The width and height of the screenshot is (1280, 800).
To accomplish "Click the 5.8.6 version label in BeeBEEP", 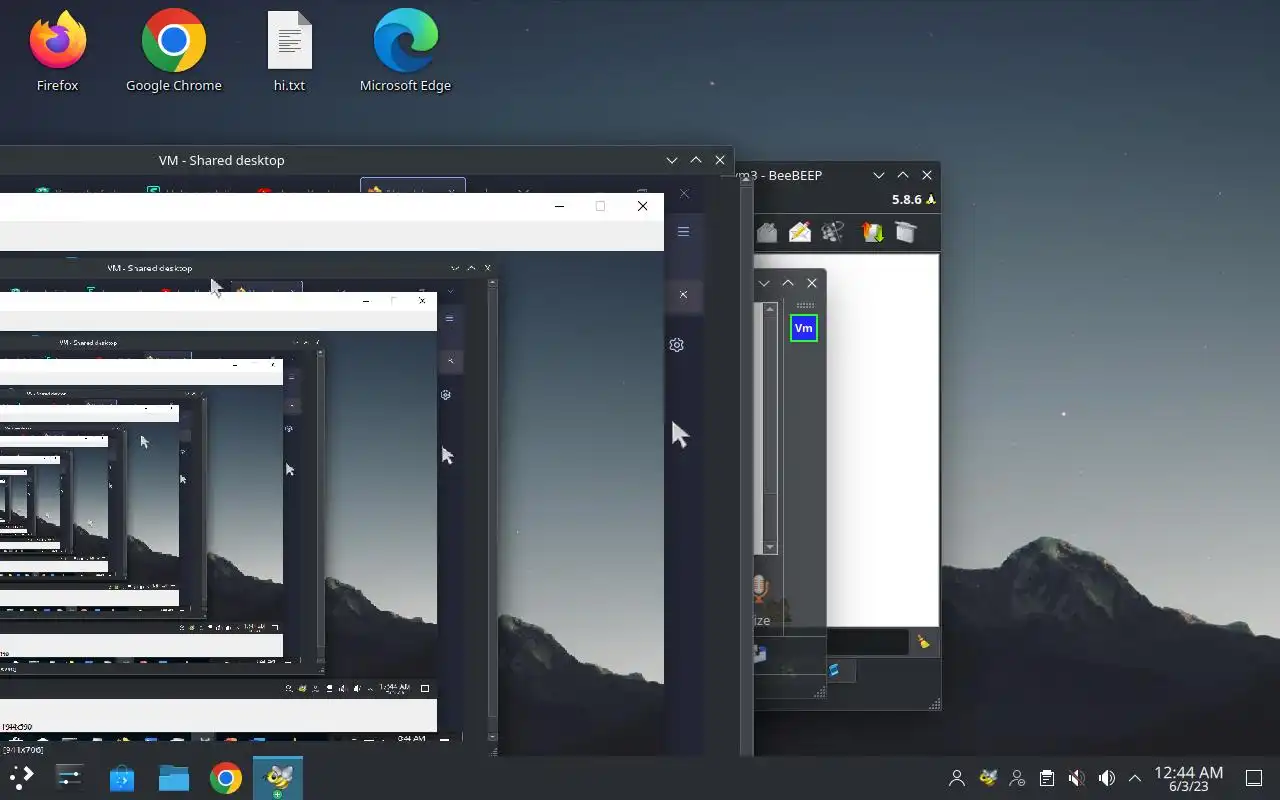I will pos(906,199).
